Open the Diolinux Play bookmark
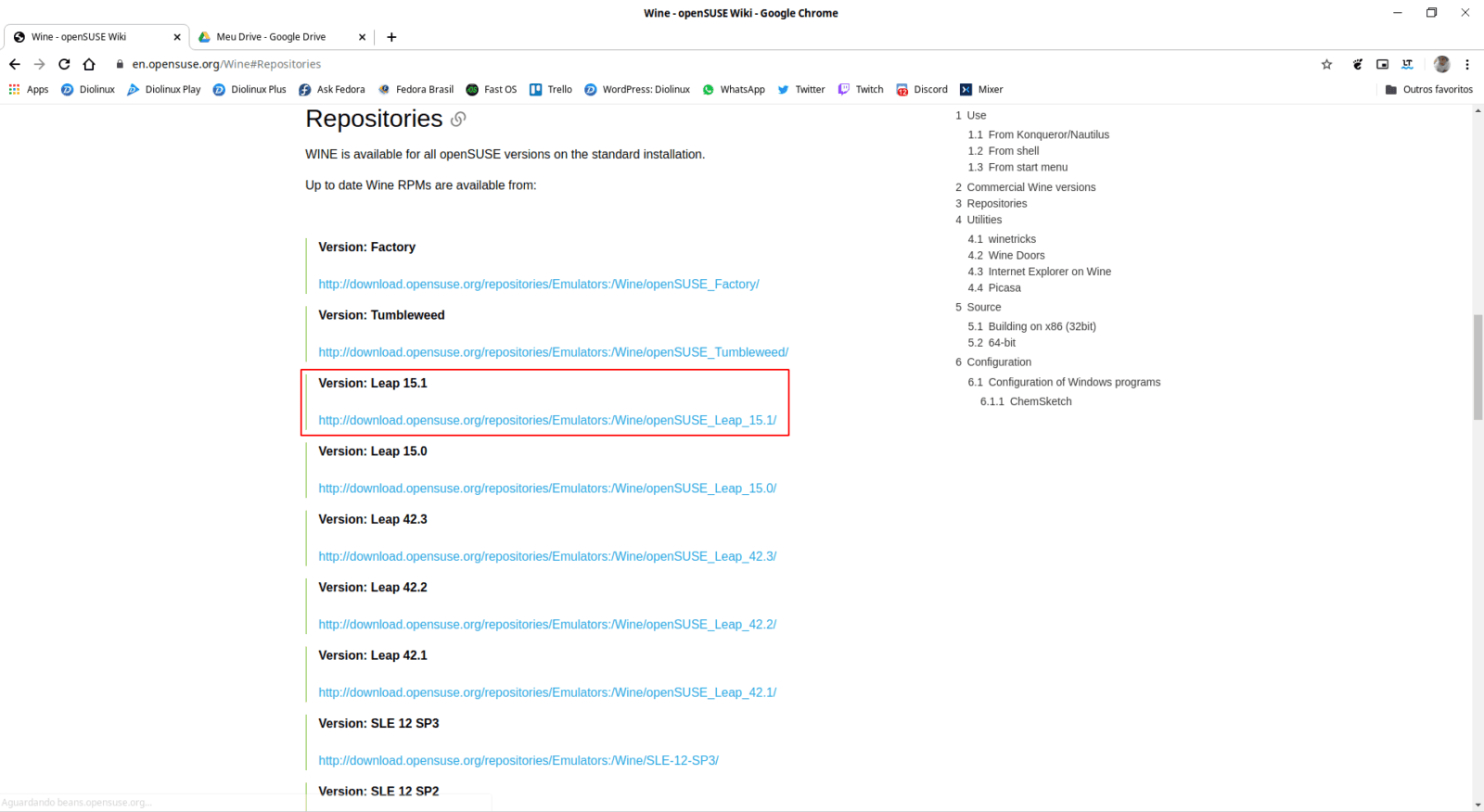 (x=164, y=90)
